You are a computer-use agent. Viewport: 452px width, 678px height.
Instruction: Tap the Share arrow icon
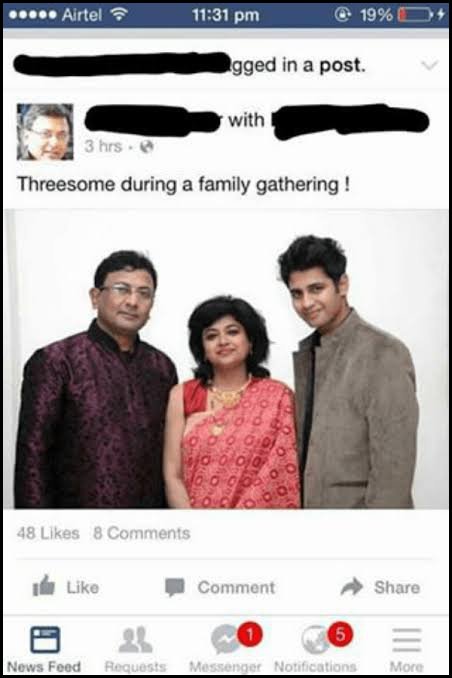(352, 586)
